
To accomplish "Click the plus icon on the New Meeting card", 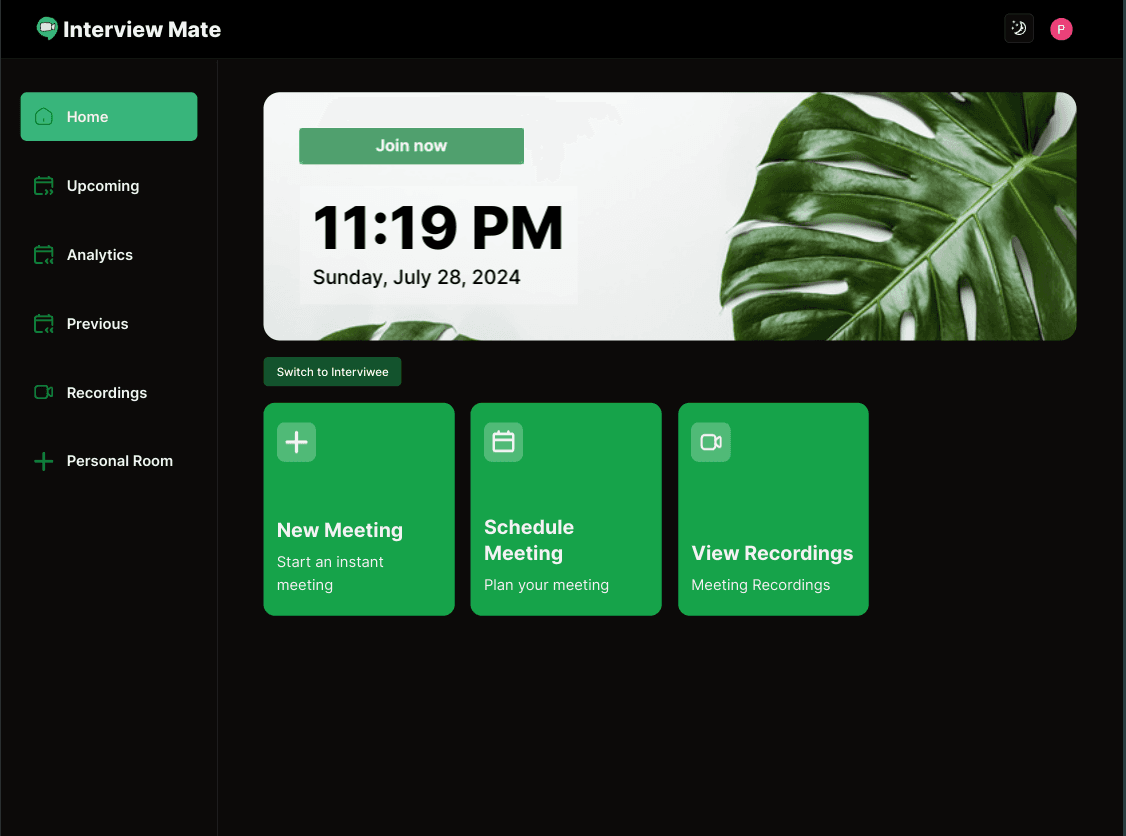I will 297,442.
